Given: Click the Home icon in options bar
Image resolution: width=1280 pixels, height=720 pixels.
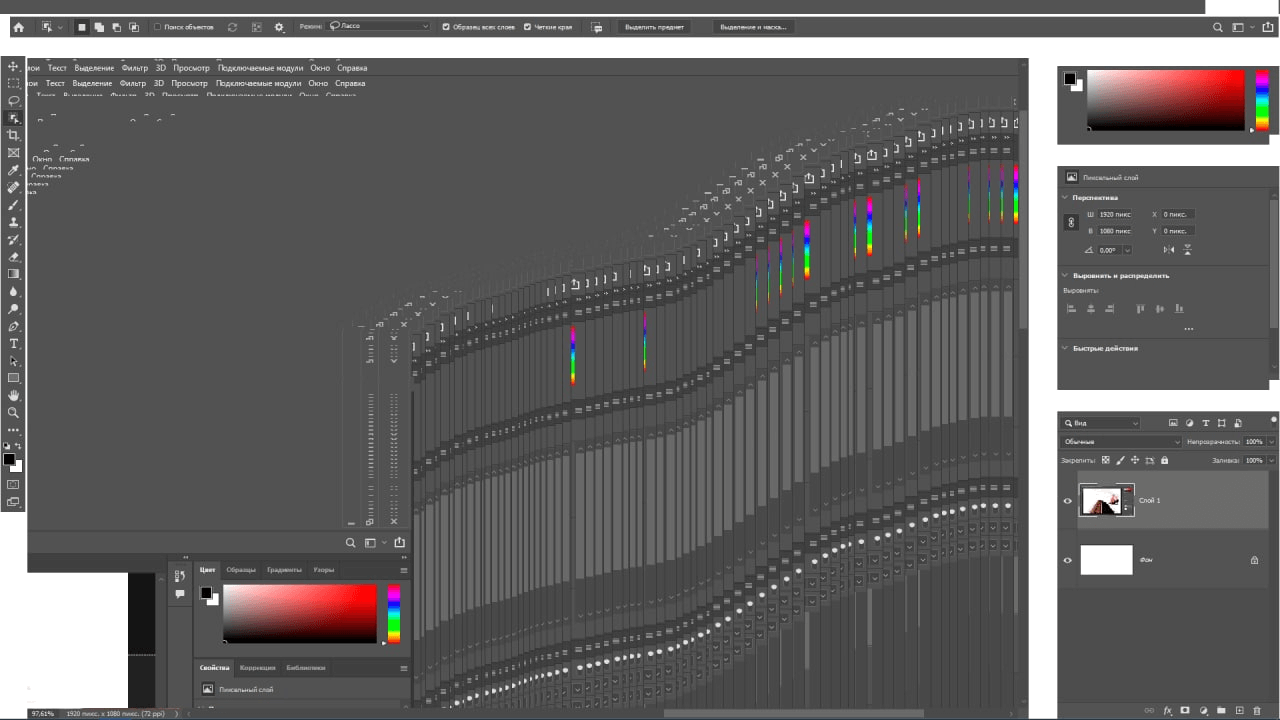Looking at the screenshot, I should (18, 27).
